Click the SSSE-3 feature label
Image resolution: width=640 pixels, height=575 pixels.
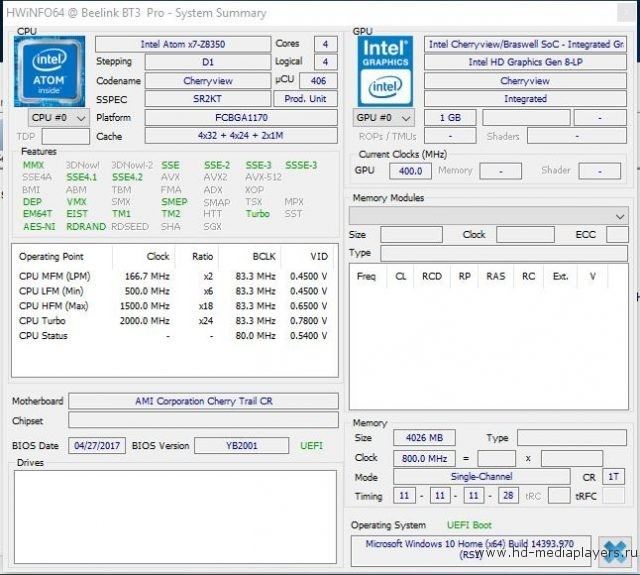(301, 165)
